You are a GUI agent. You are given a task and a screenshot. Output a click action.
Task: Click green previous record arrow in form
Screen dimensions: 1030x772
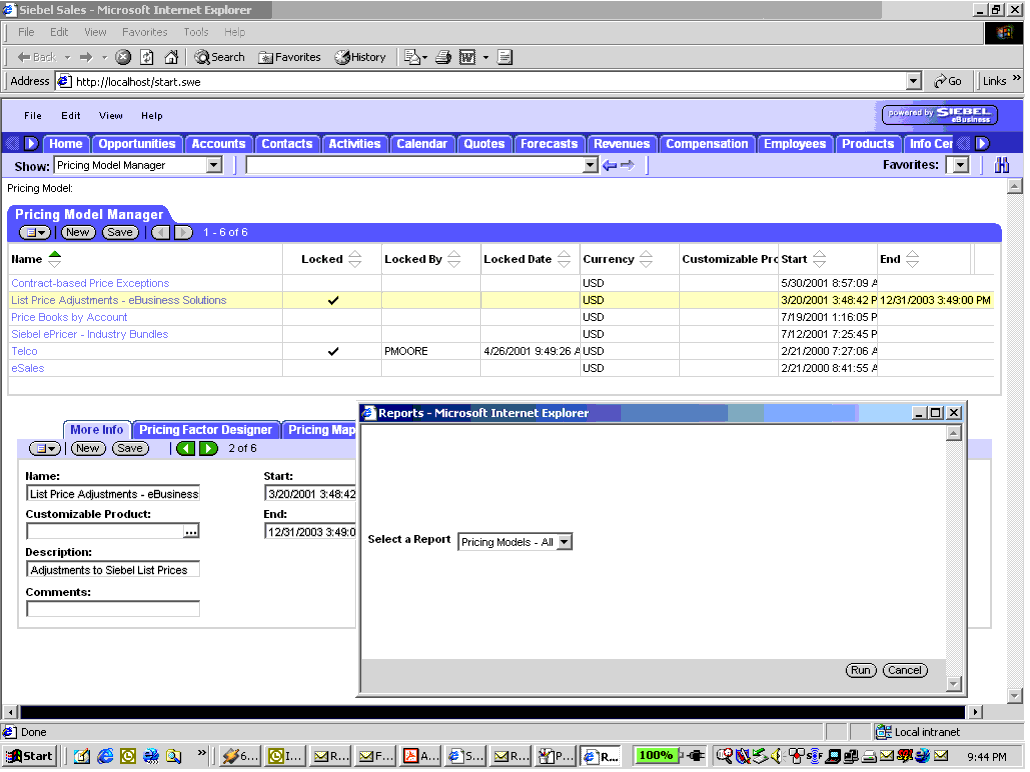click(x=186, y=448)
